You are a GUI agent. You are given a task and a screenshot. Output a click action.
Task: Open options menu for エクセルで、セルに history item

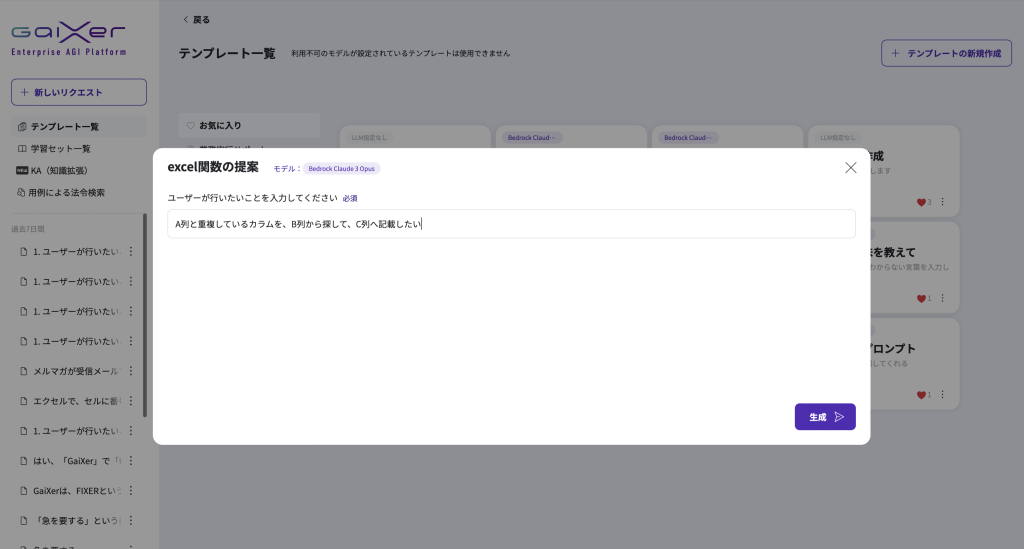coord(130,401)
